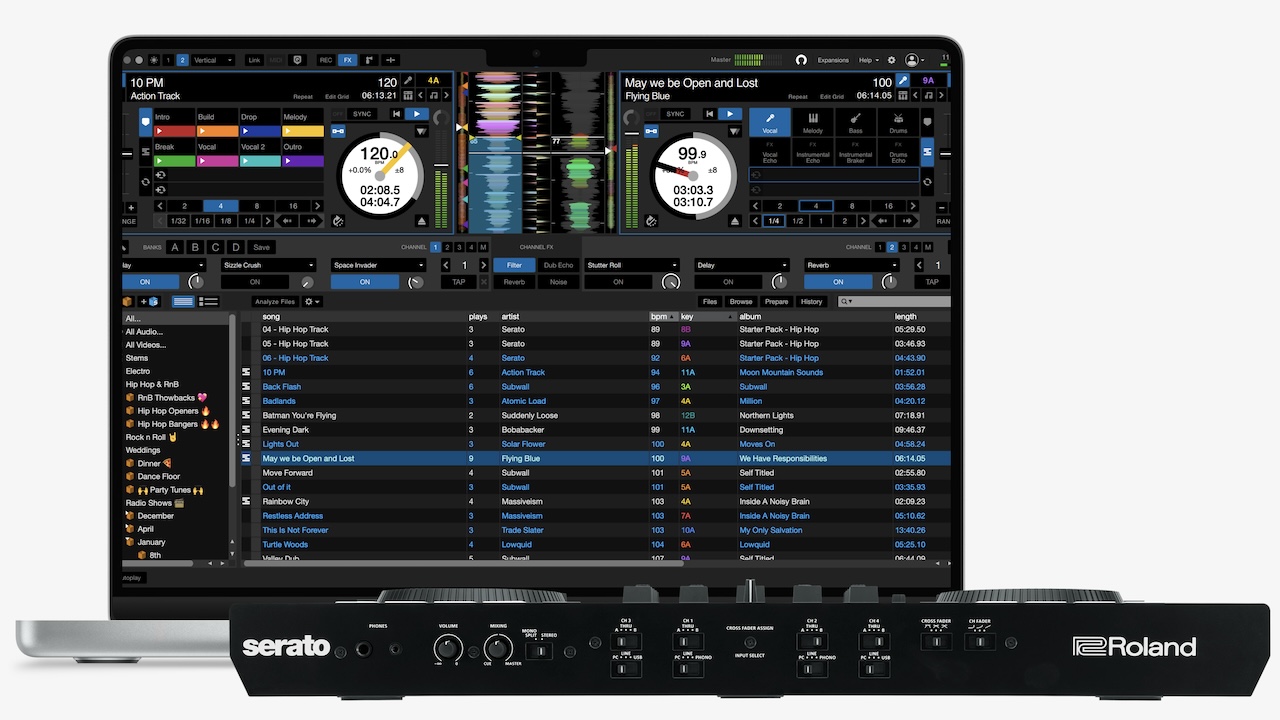This screenshot has height=720, width=1280.
Task: Open the Browse tab
Action: (x=741, y=301)
